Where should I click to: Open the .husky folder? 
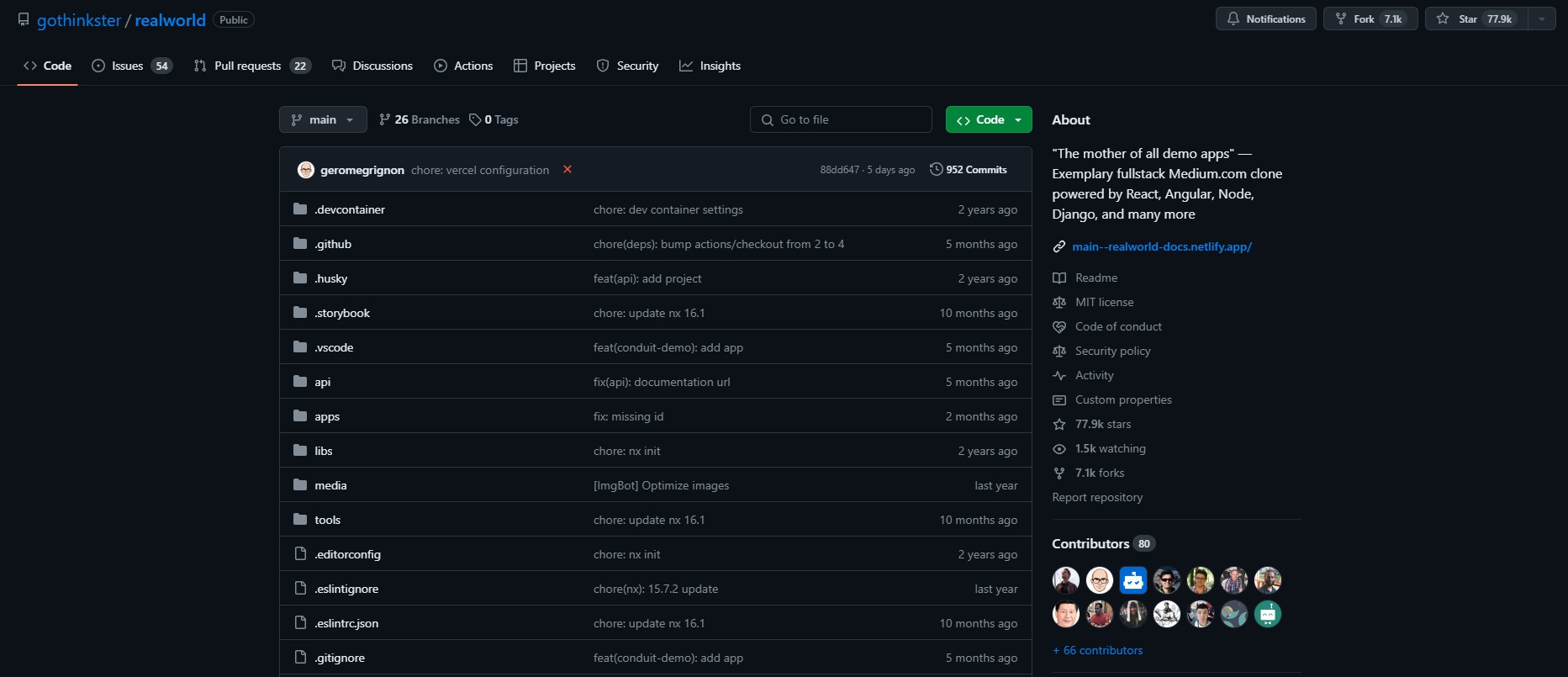(x=331, y=278)
